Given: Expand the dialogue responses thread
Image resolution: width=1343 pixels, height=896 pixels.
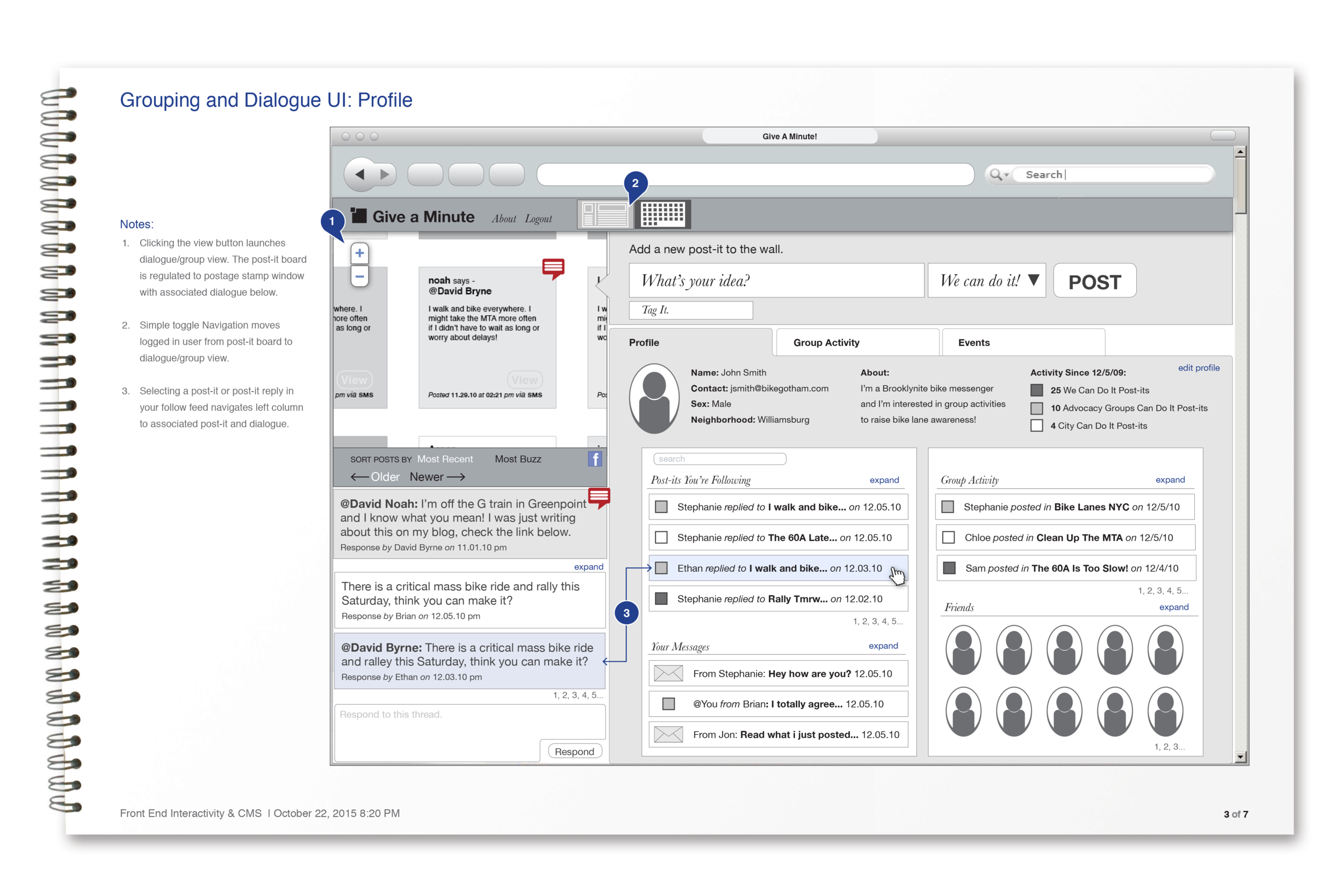Looking at the screenshot, I should pos(589,567).
